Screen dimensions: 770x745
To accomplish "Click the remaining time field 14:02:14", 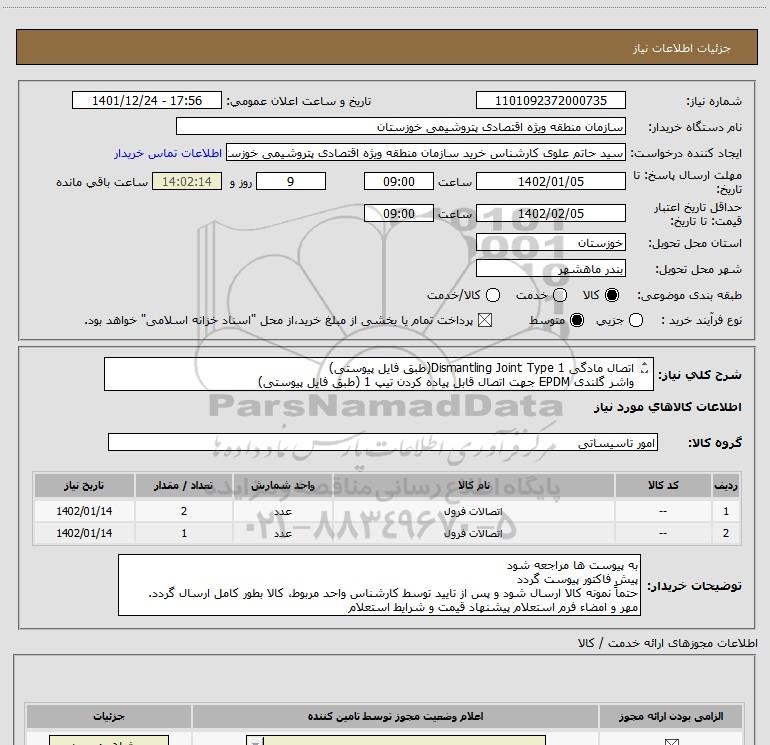I will pyautogui.click(x=187, y=181).
